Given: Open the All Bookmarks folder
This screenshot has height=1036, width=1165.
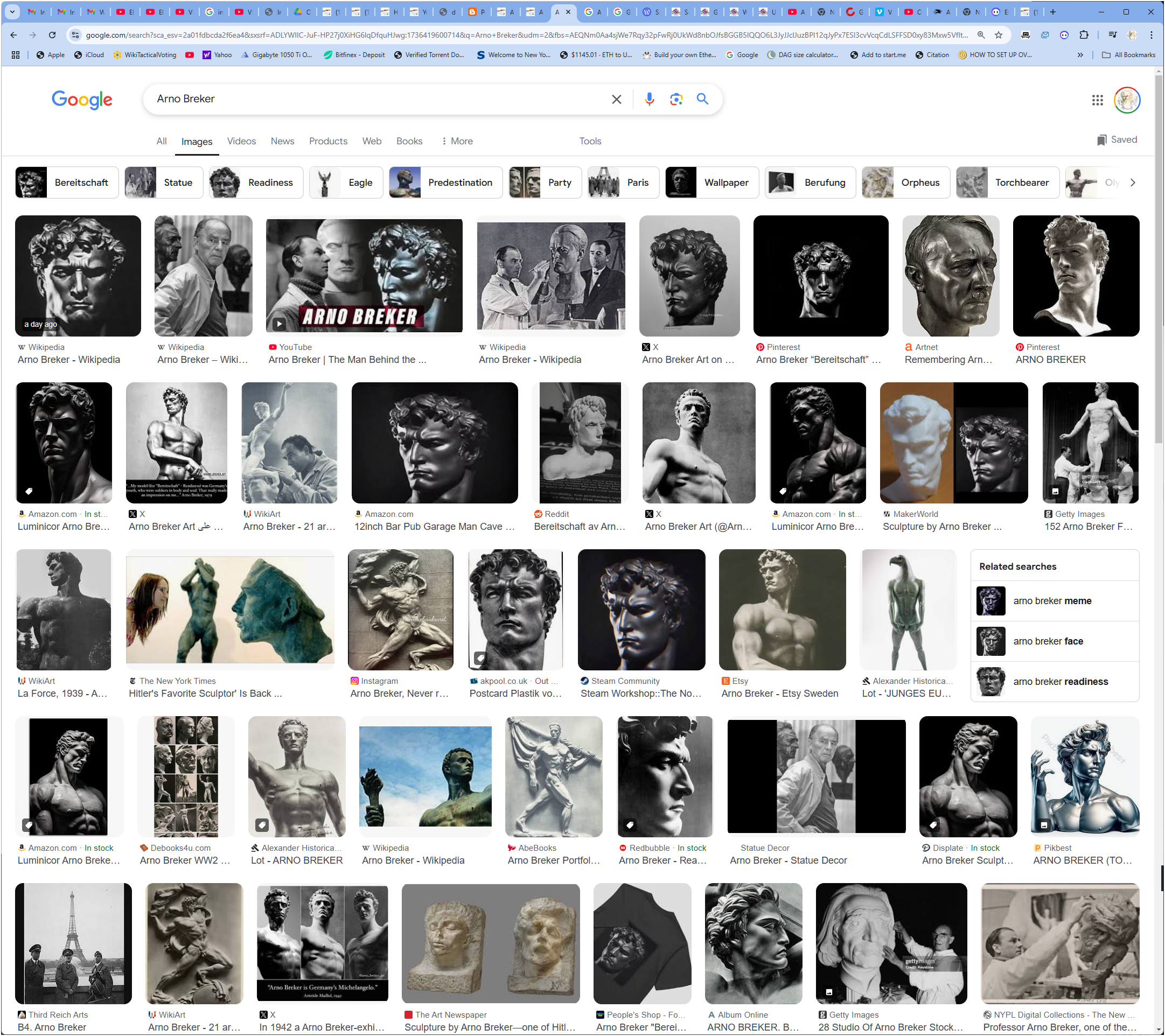Looking at the screenshot, I should tap(1128, 55).
